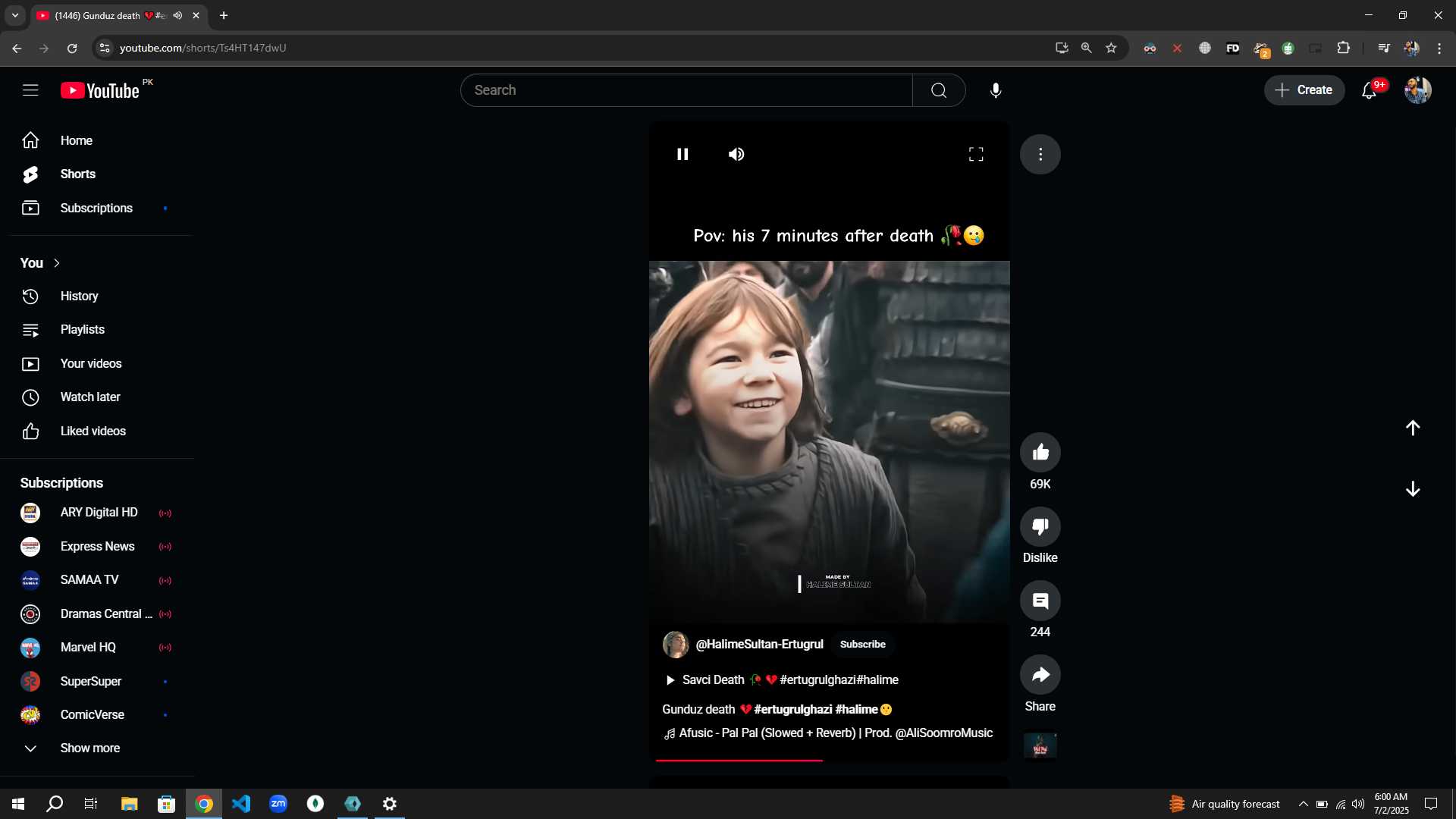Screen dimensions: 1456x819
Task: Open Your videos
Action: click(96, 363)
